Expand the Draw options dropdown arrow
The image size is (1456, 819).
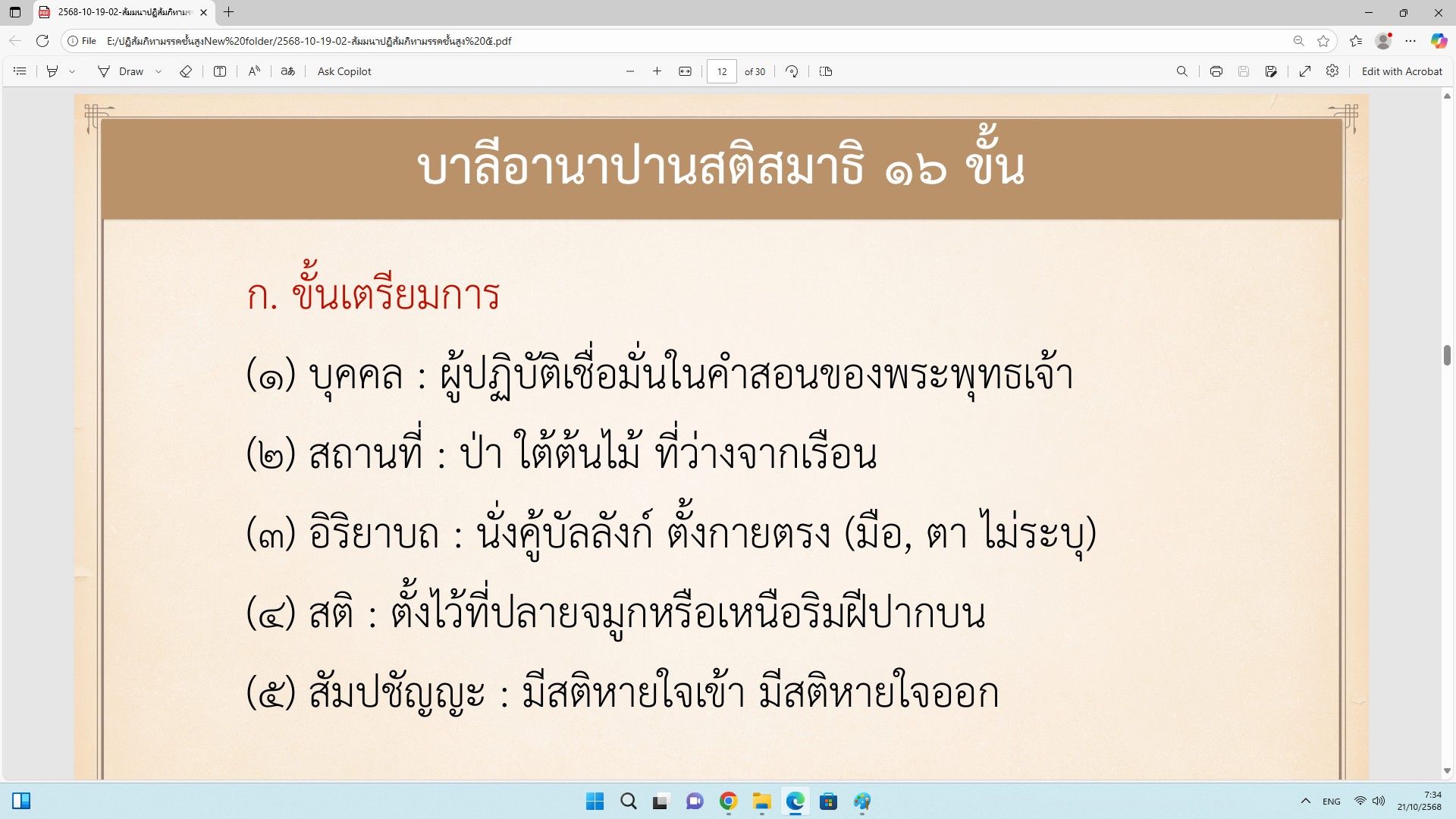tap(158, 71)
